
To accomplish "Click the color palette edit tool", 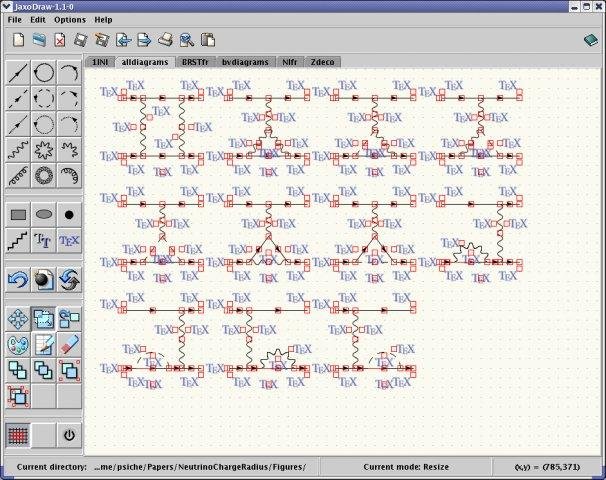I will pos(18,344).
